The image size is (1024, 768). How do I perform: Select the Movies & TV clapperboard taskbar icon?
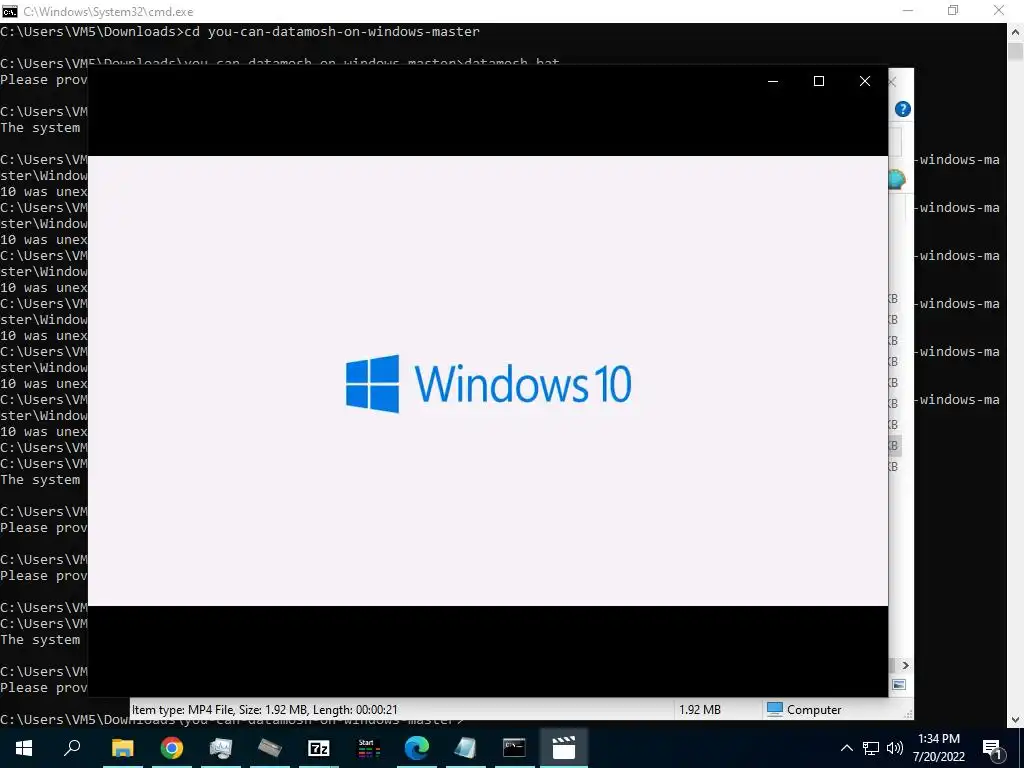(x=564, y=748)
